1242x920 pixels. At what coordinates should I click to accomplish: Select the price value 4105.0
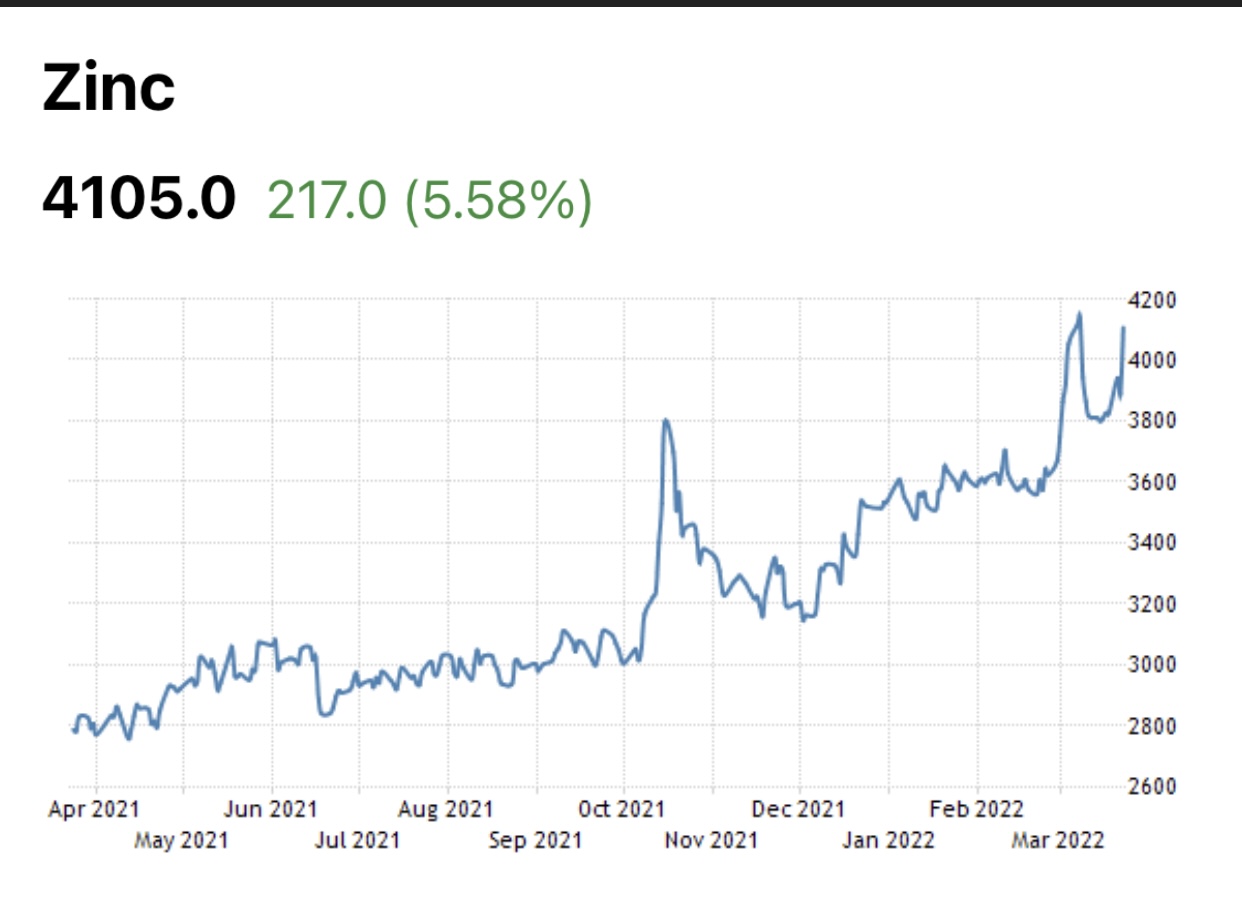[139, 199]
